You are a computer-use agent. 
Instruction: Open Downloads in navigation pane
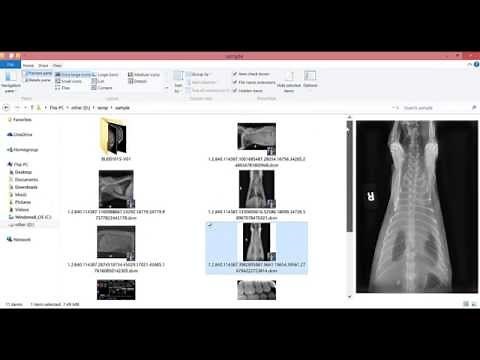(24, 187)
